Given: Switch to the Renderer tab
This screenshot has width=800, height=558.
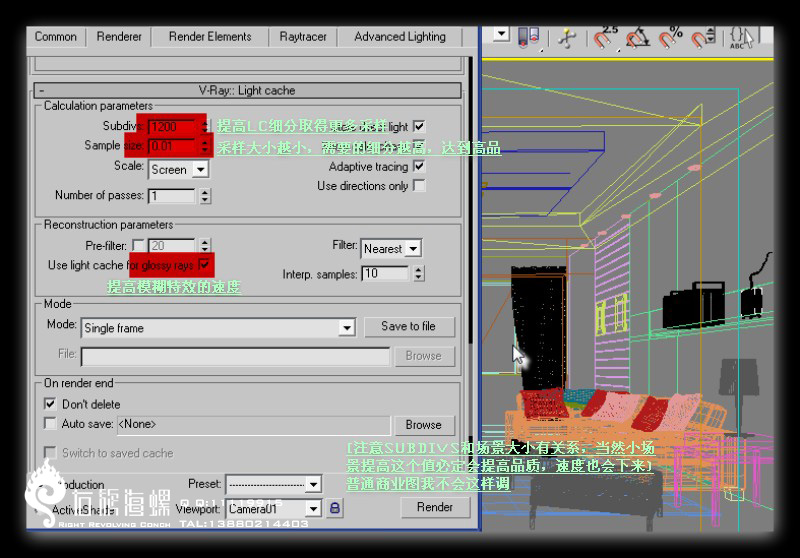Looking at the screenshot, I should (119, 37).
